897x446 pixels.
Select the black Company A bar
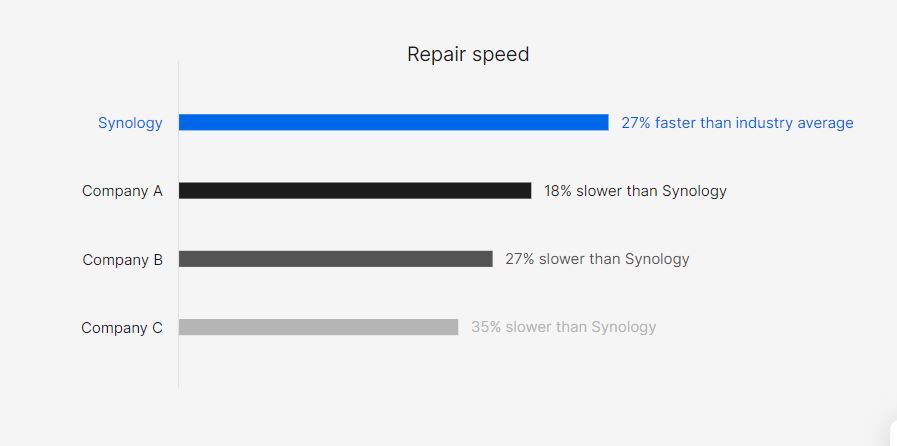355,190
